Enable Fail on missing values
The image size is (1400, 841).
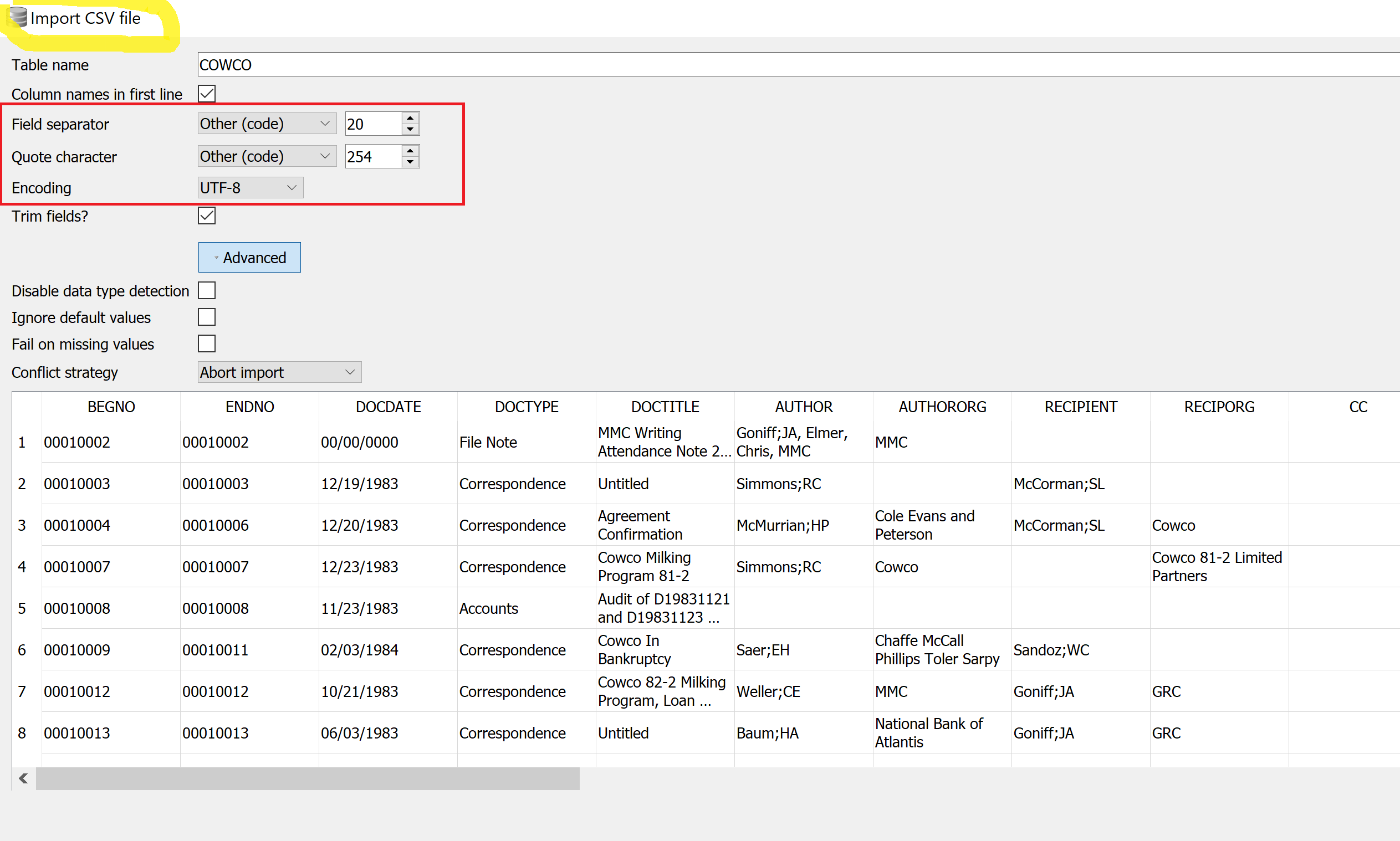click(207, 343)
